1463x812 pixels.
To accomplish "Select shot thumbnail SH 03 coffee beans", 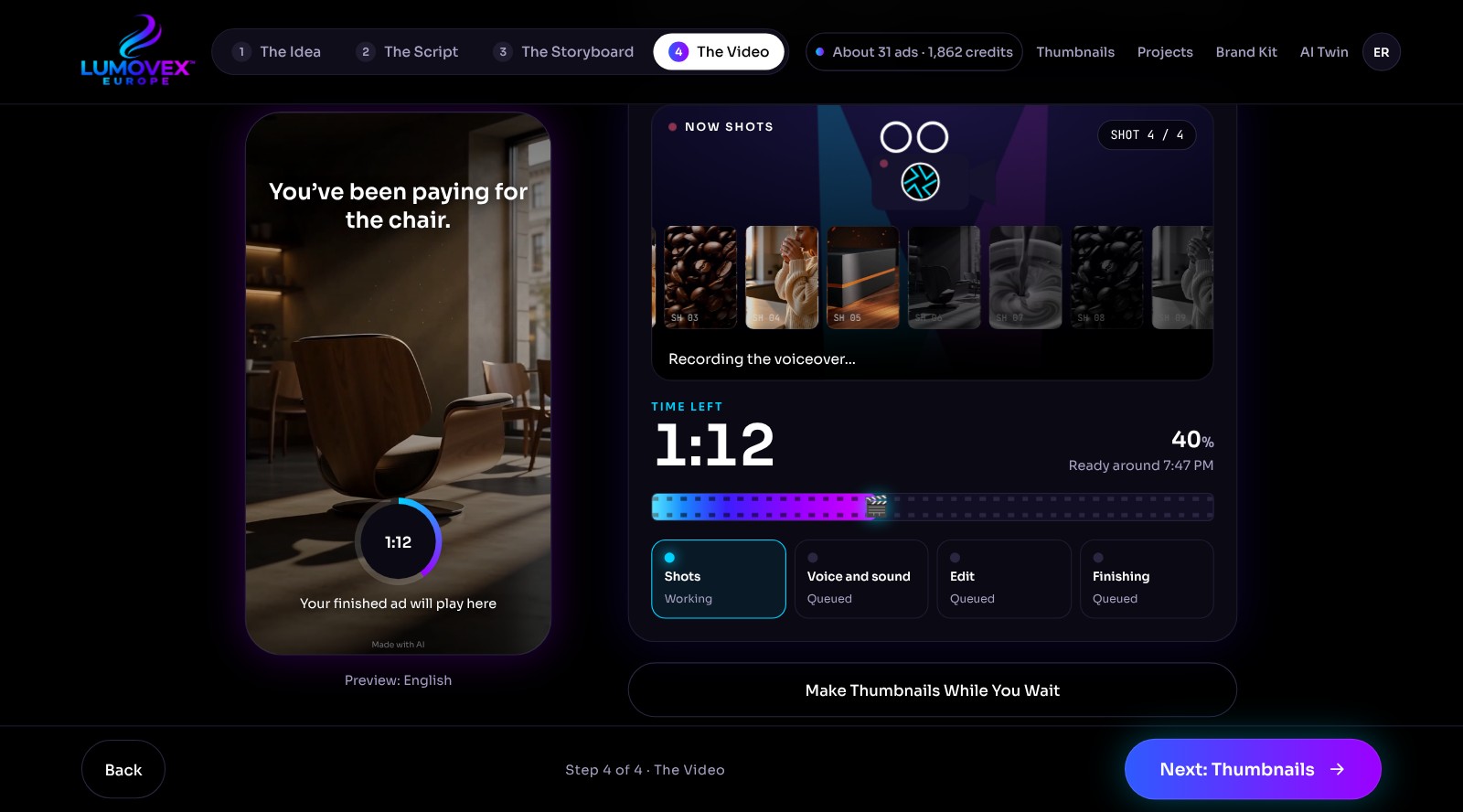I will tap(700, 277).
